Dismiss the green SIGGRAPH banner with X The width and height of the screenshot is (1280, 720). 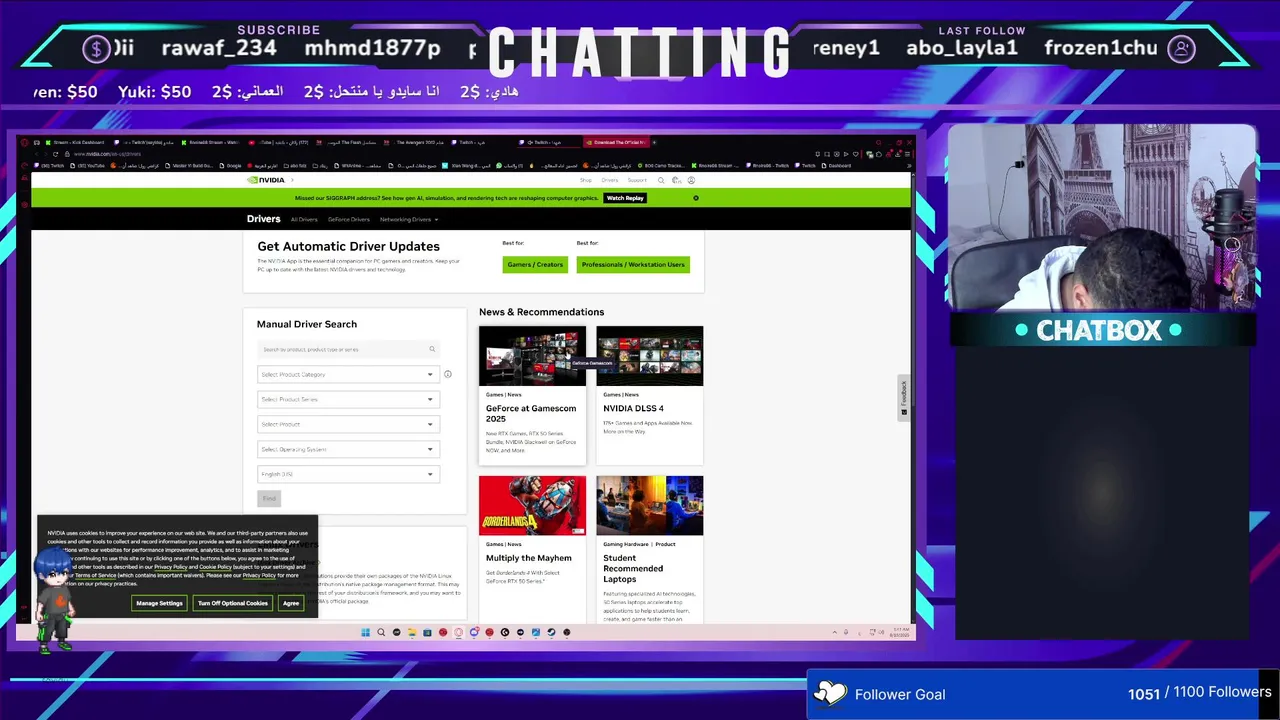[696, 198]
